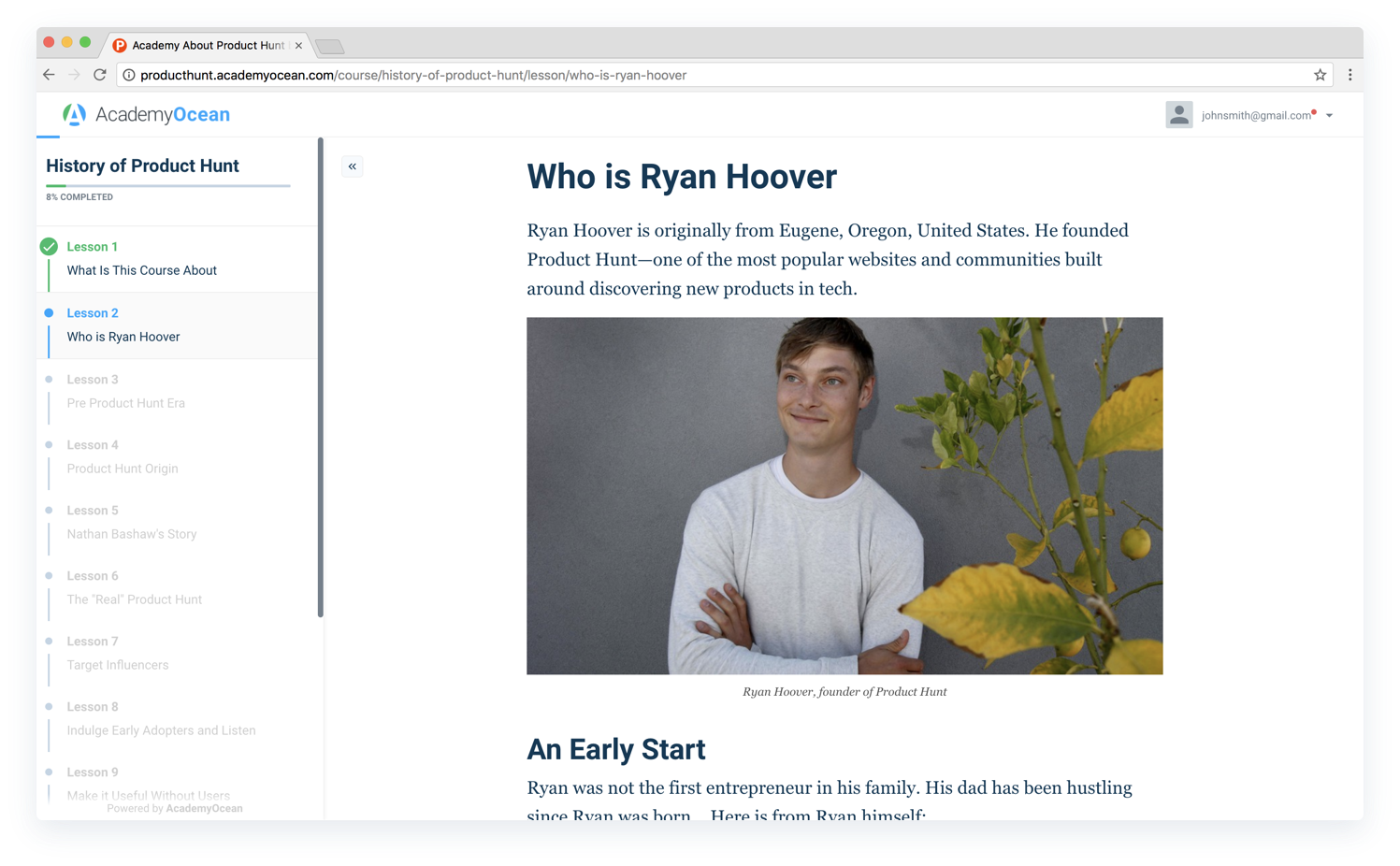The height and width of the screenshot is (866, 1400).
Task: Click johnsmith@gmail.com account email
Action: [1256, 116]
